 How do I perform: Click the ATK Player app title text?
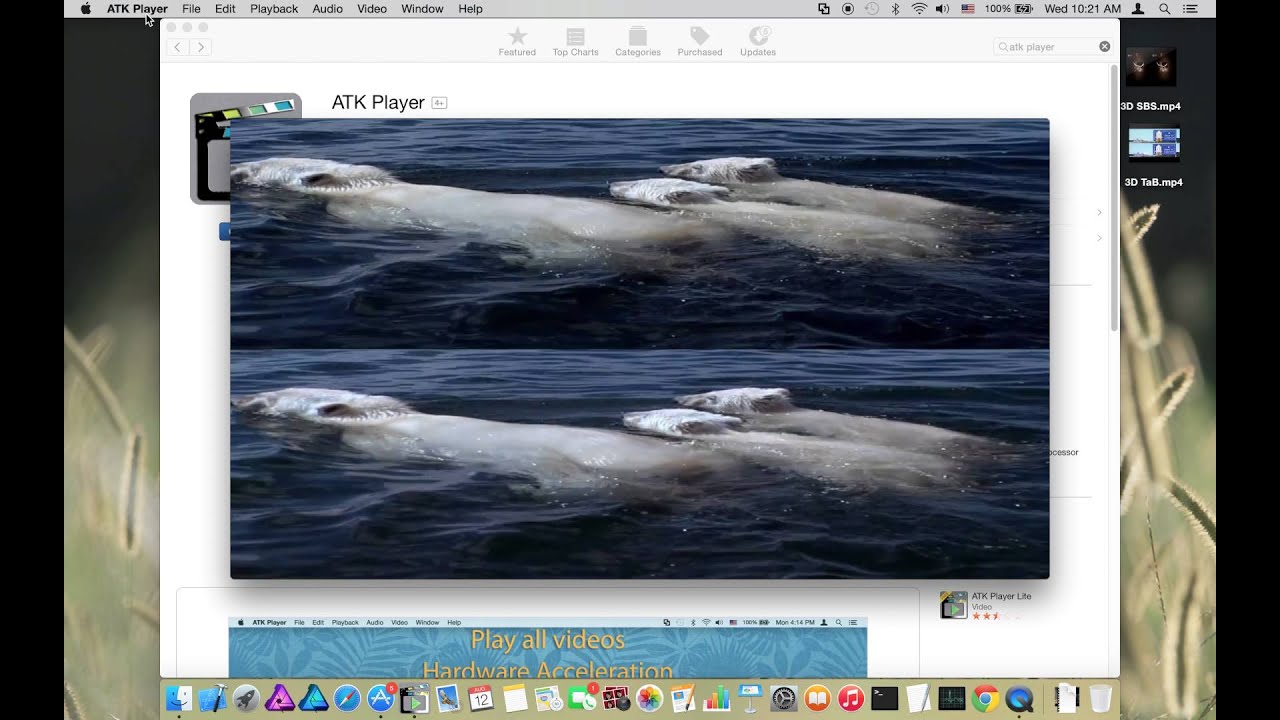pyautogui.click(x=378, y=103)
